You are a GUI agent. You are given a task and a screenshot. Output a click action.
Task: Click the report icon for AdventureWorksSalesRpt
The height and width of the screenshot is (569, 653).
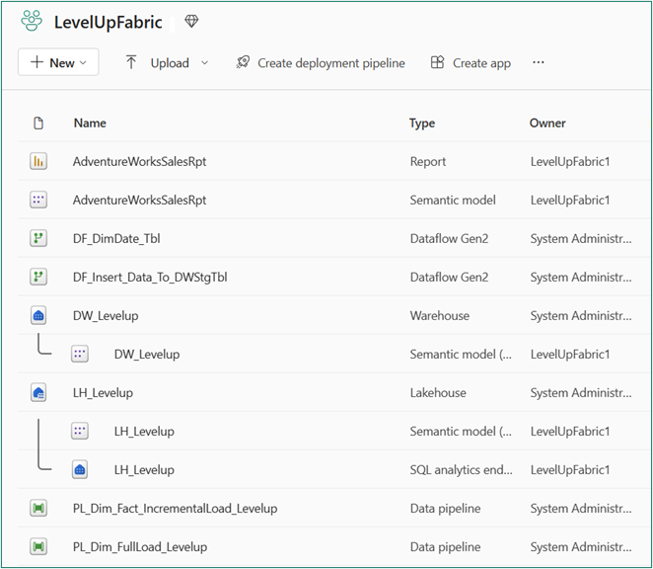38,161
